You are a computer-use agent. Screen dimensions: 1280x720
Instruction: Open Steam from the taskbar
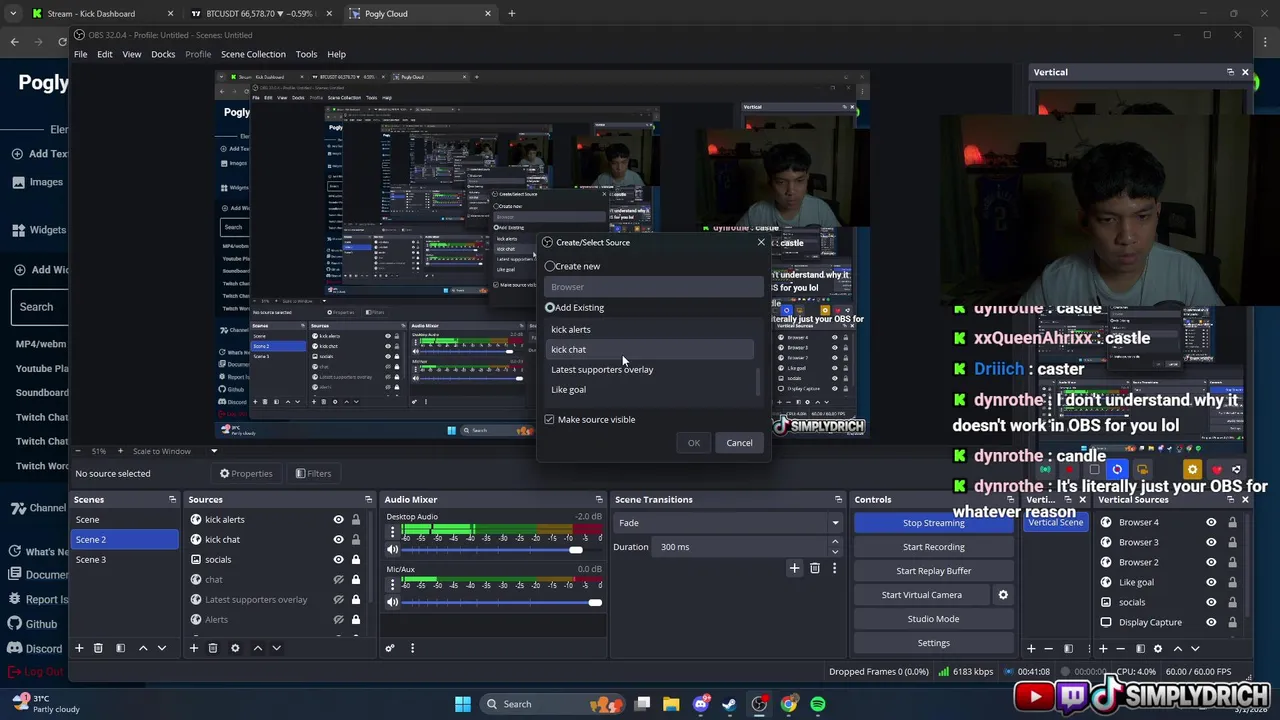730,704
